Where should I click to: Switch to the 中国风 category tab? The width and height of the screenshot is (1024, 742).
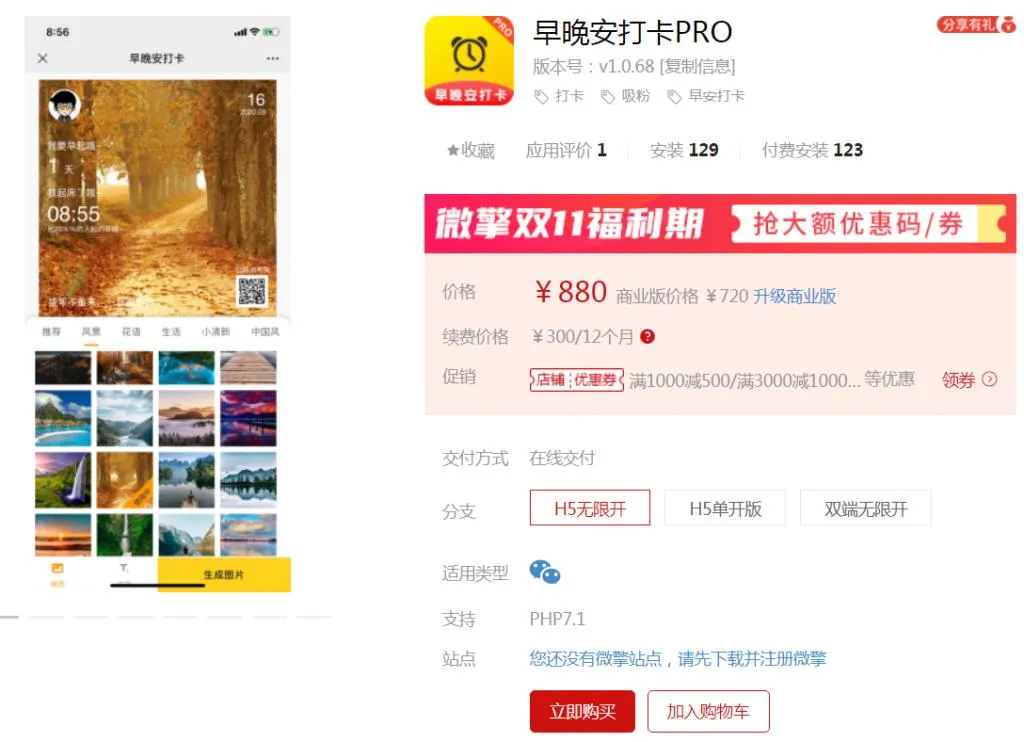click(x=265, y=332)
